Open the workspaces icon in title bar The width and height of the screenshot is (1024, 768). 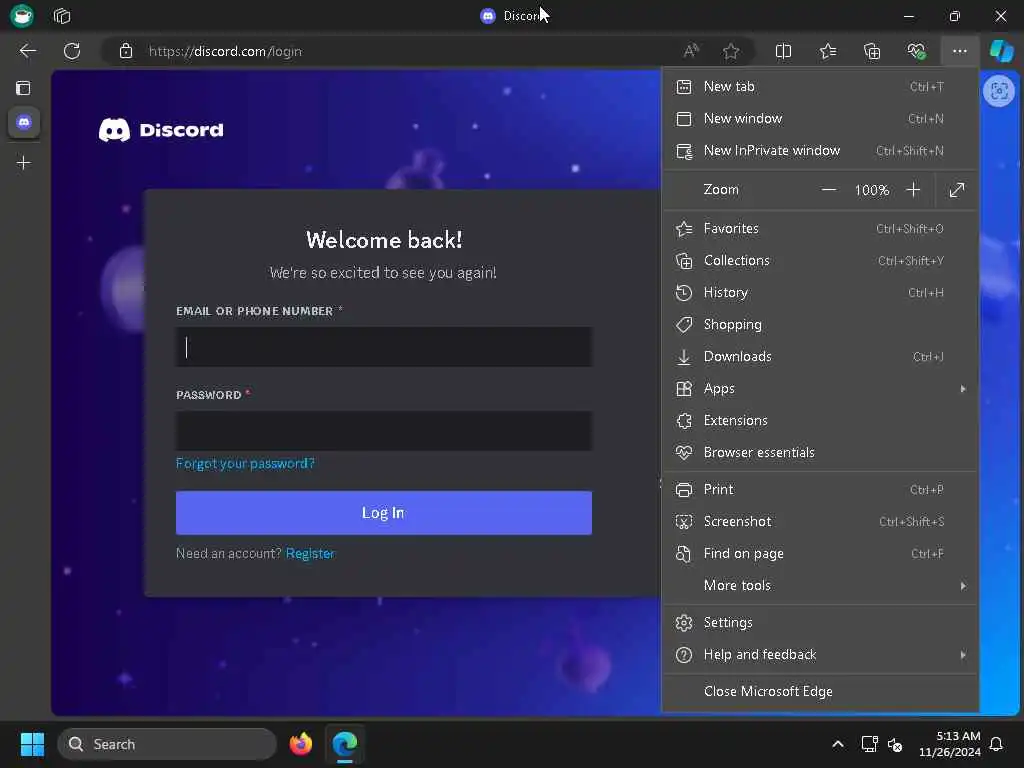point(62,16)
